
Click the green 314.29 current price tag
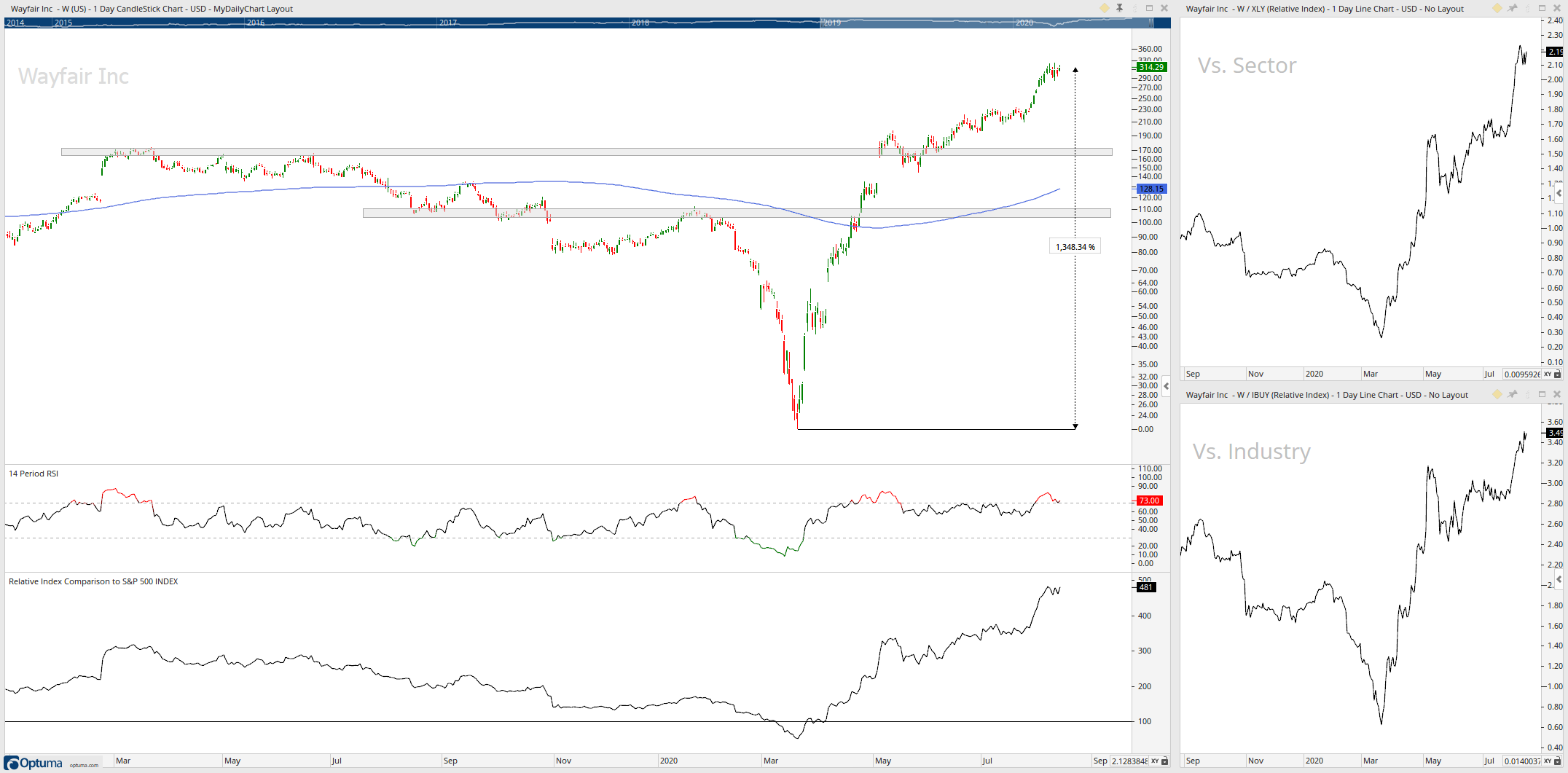point(1152,67)
